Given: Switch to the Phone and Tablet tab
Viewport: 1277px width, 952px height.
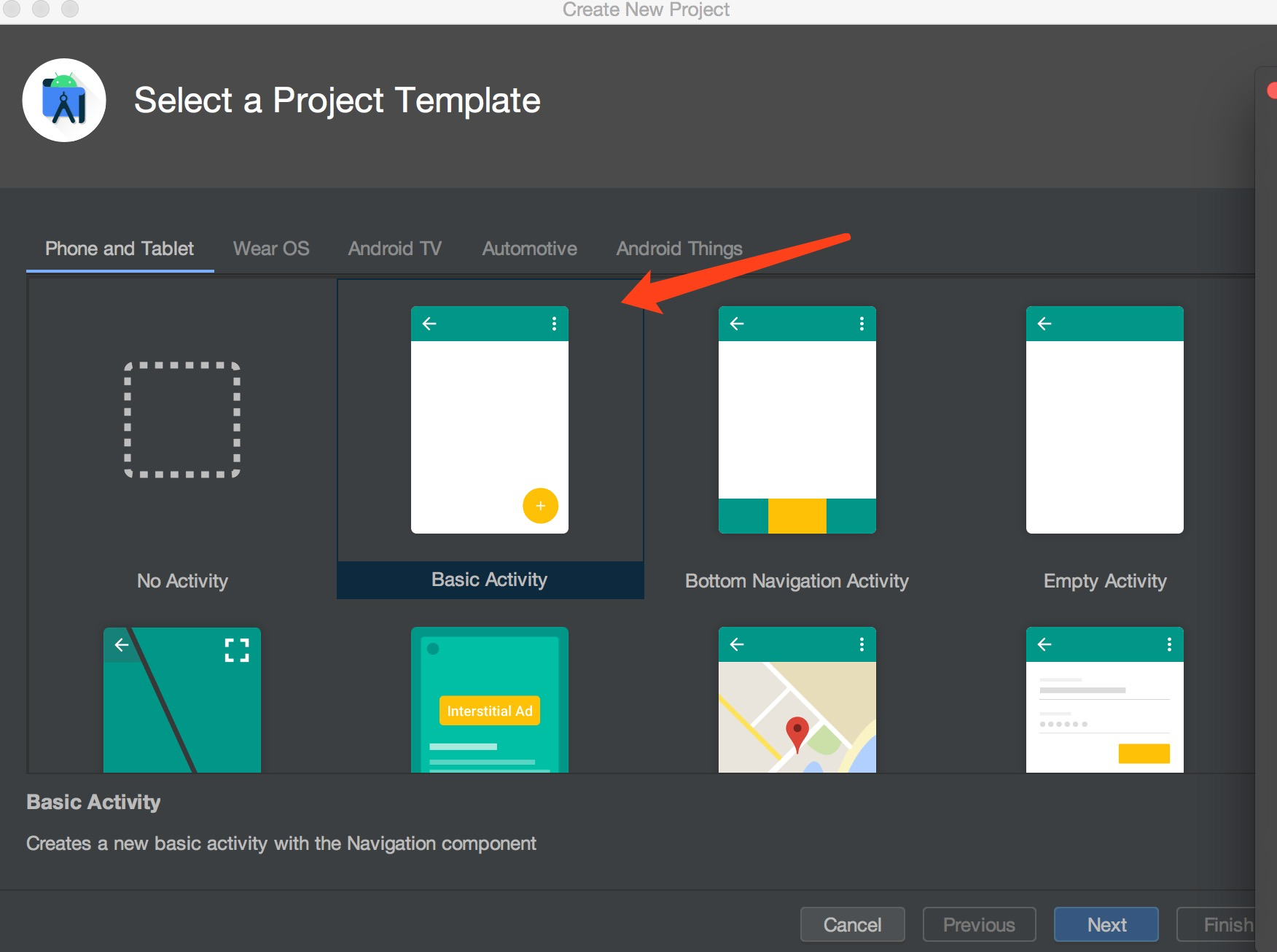Looking at the screenshot, I should (120, 249).
